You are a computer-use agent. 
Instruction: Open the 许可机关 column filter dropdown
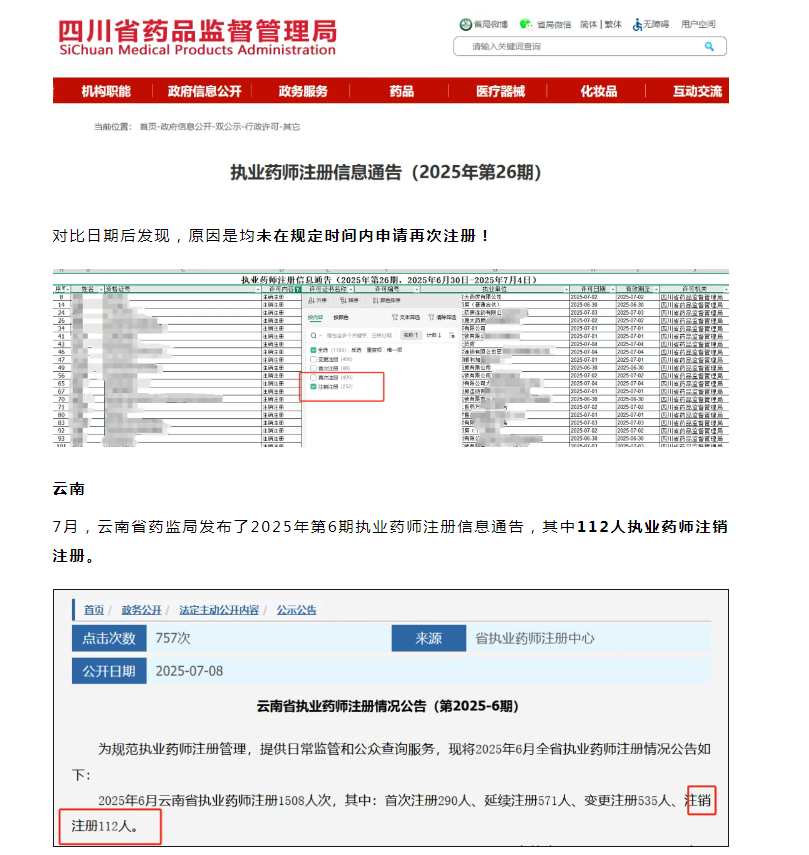click(x=726, y=289)
